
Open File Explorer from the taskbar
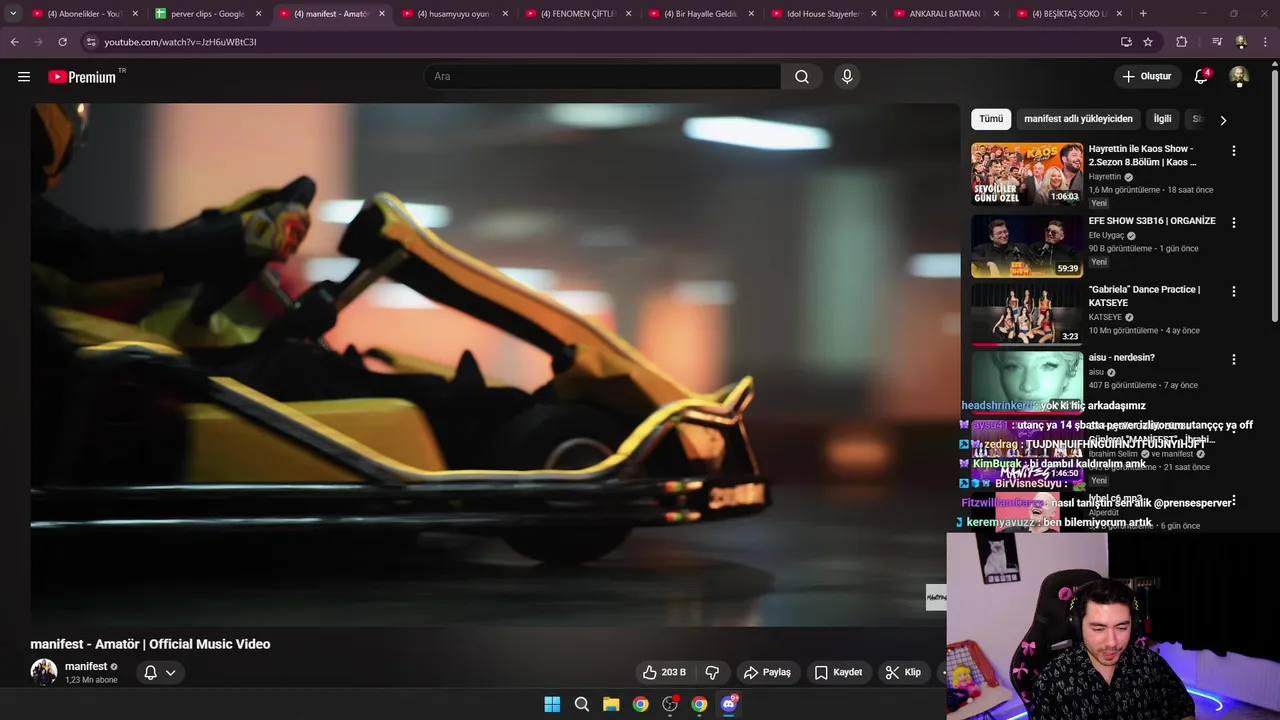tap(611, 704)
